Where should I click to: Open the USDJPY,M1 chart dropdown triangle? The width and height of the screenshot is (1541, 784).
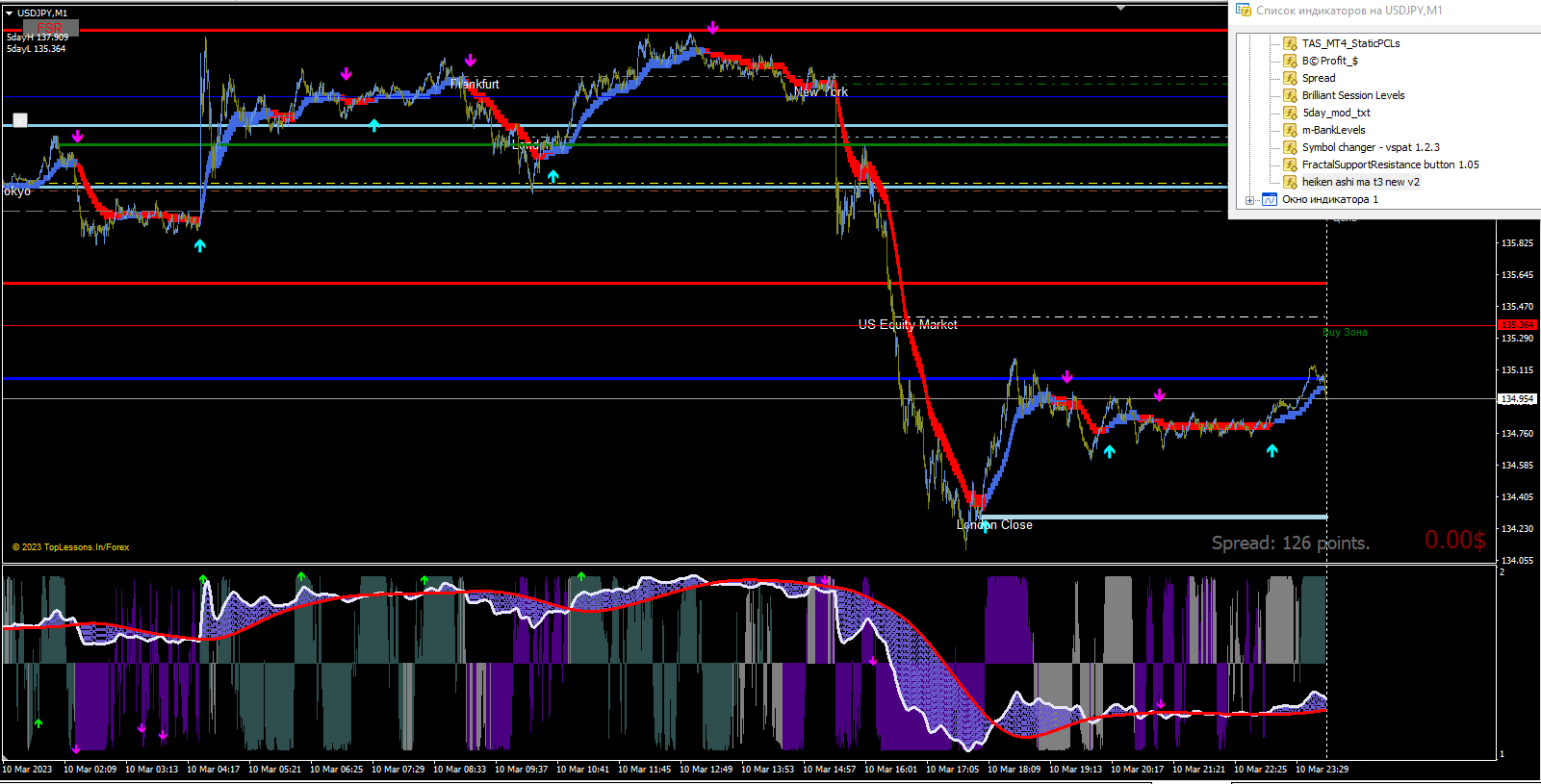[x=9, y=13]
